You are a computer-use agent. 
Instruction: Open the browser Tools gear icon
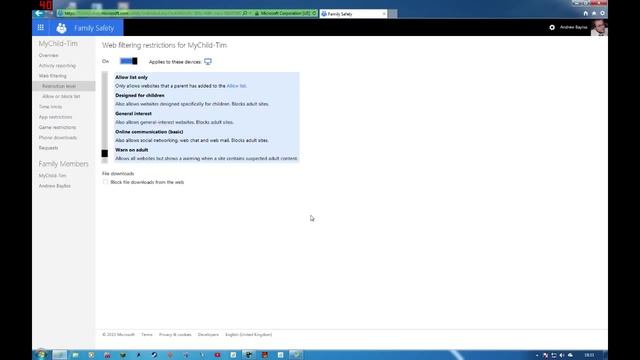602,13
